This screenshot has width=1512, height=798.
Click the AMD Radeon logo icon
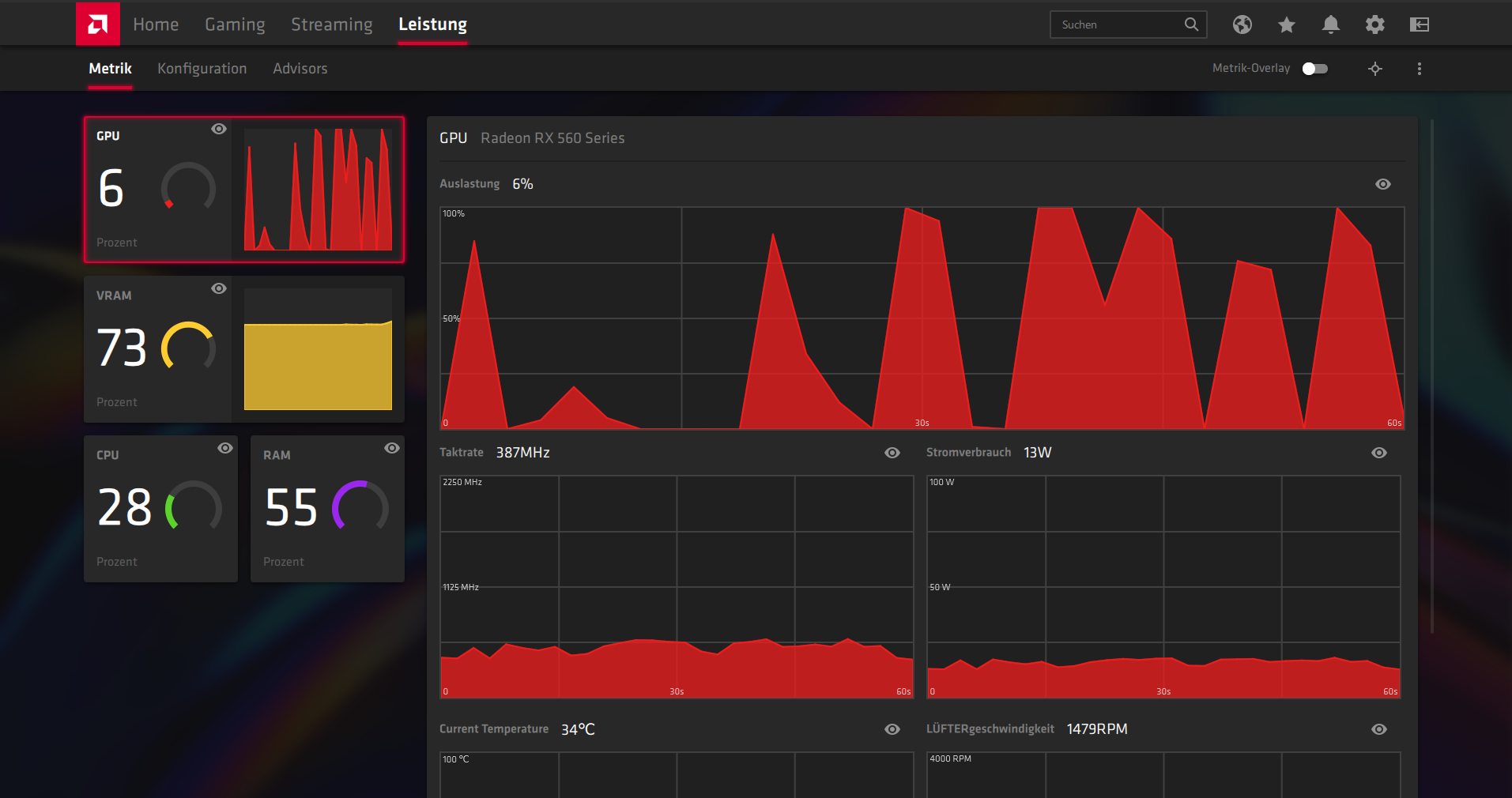[x=96, y=23]
